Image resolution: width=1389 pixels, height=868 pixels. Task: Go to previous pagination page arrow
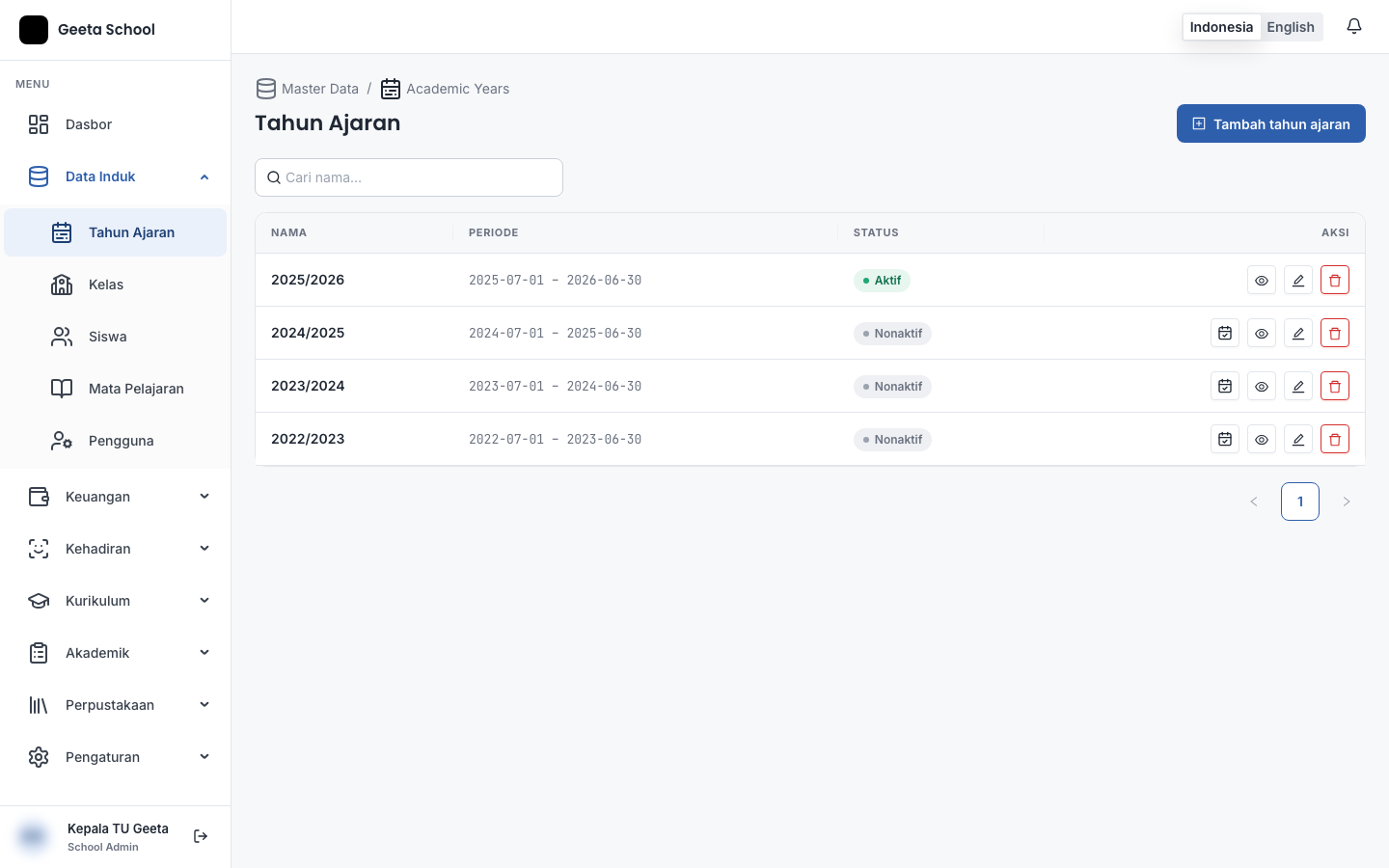pyautogui.click(x=1254, y=502)
